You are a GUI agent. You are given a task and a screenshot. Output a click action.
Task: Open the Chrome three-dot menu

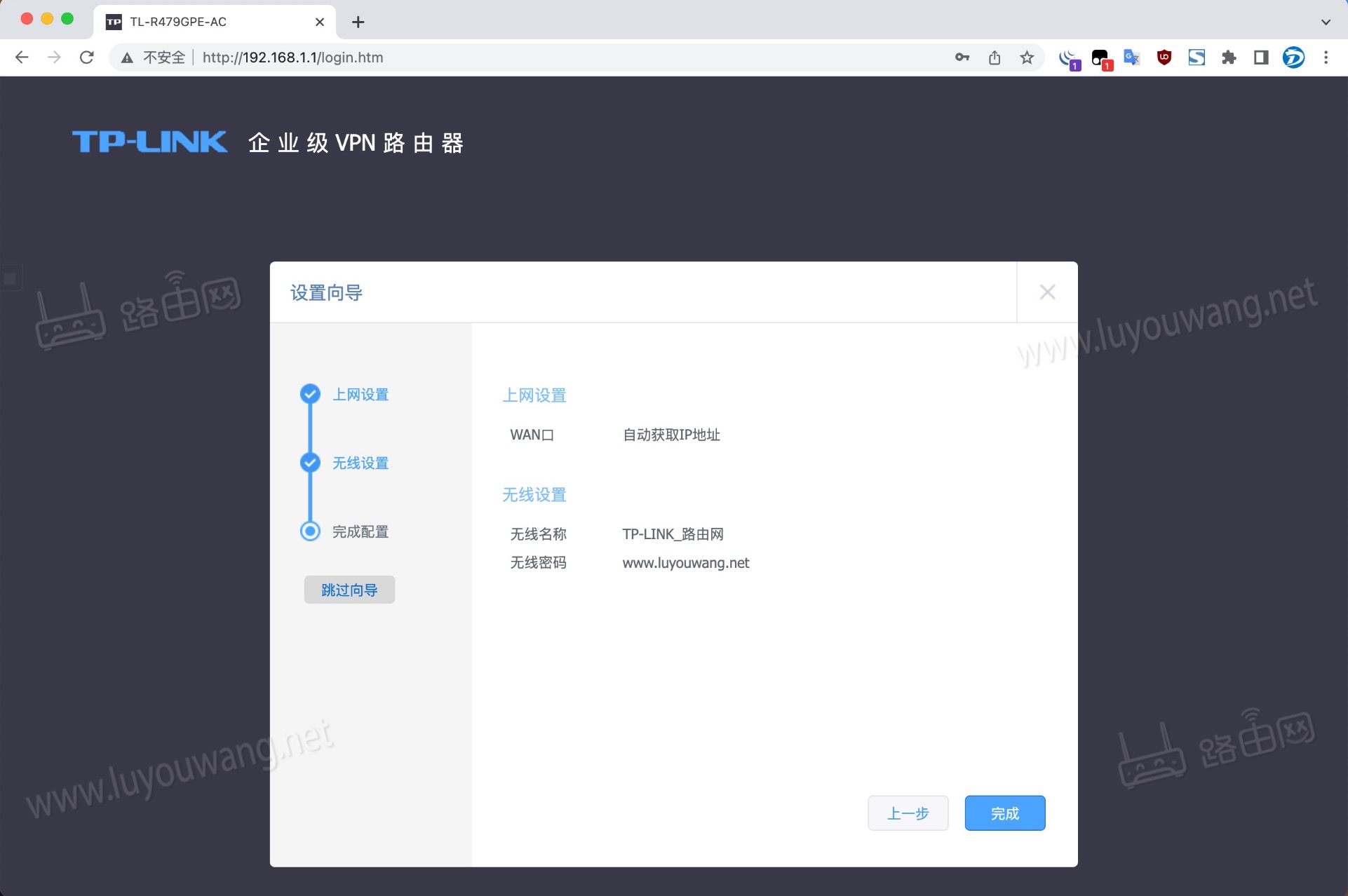click(x=1327, y=57)
